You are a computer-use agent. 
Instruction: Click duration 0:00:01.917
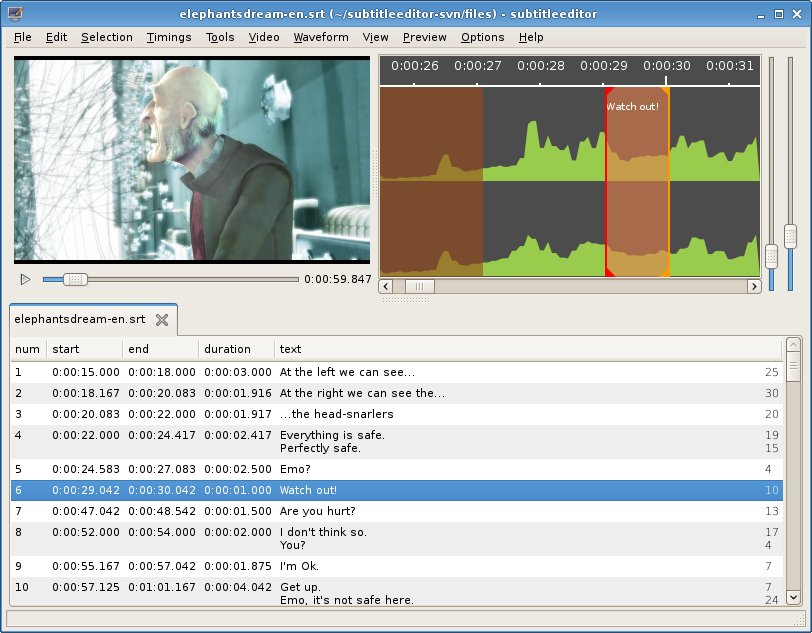[x=238, y=414]
